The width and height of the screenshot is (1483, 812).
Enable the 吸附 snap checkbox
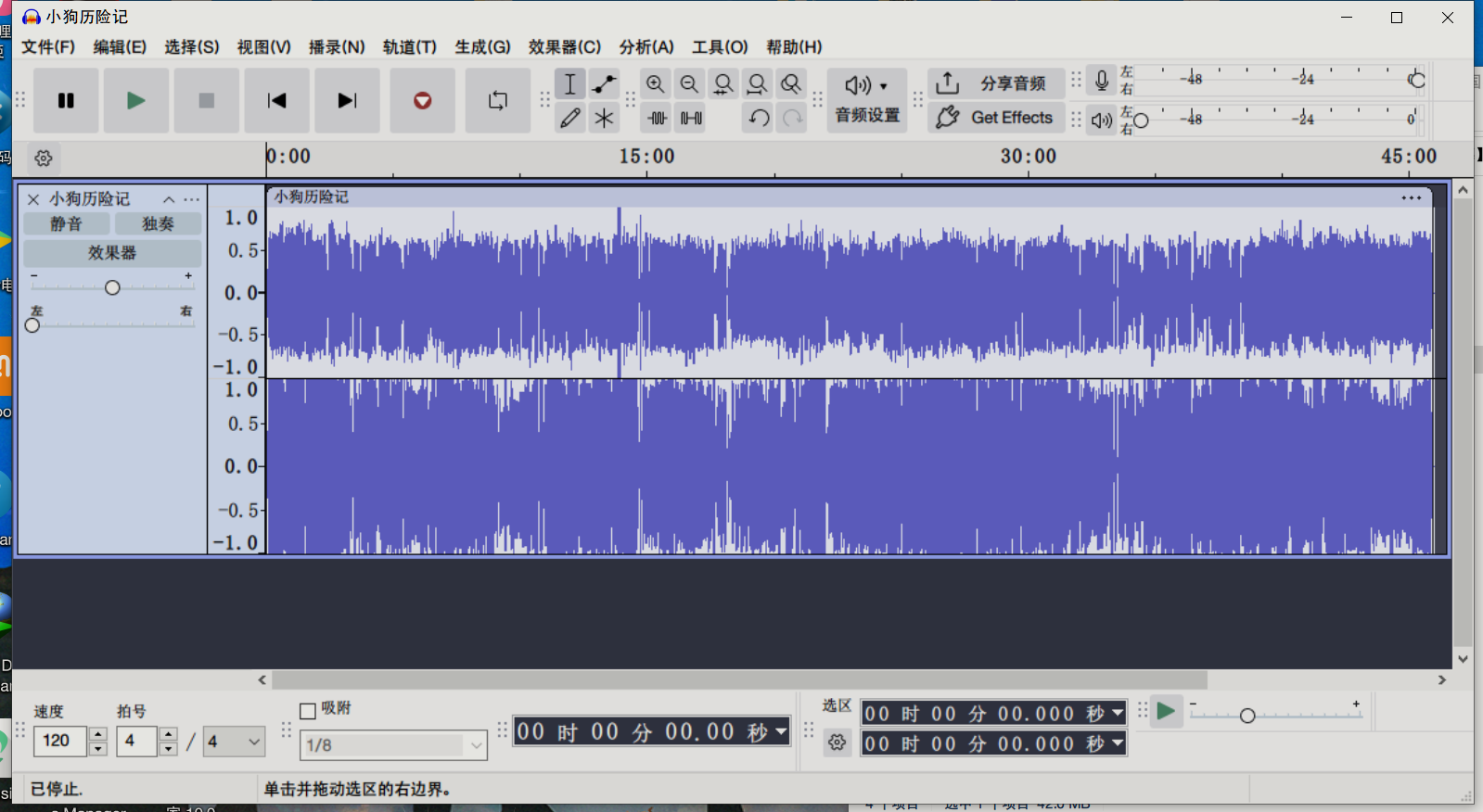(x=308, y=711)
